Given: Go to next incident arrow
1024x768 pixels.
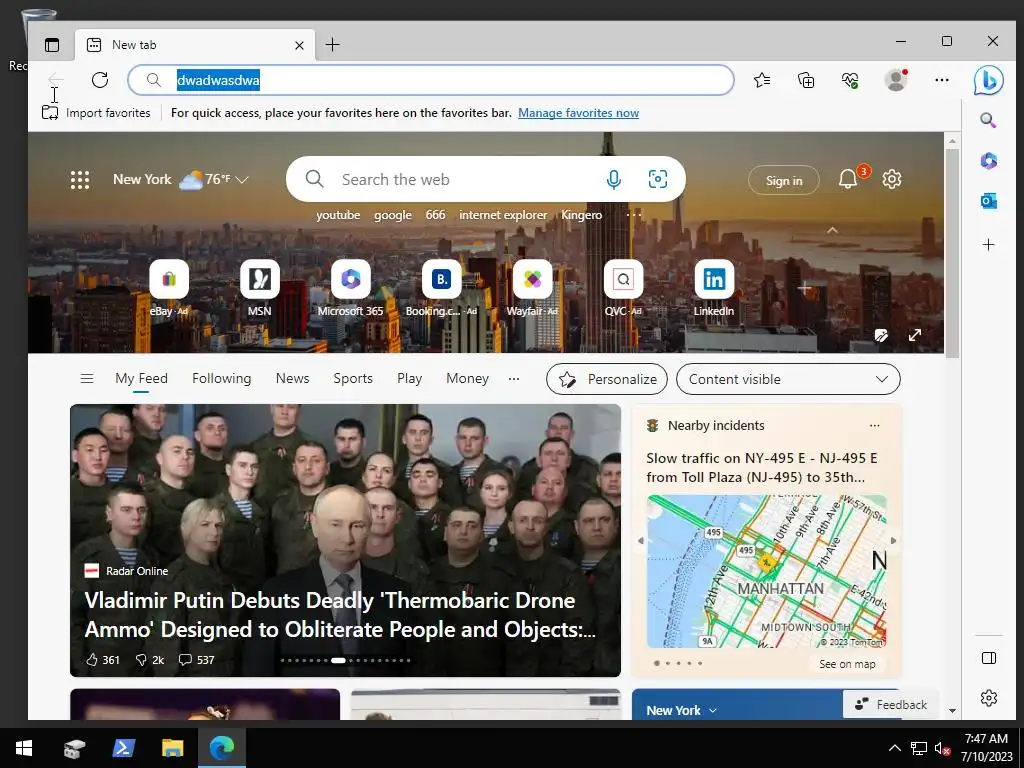Looking at the screenshot, I should coord(893,541).
